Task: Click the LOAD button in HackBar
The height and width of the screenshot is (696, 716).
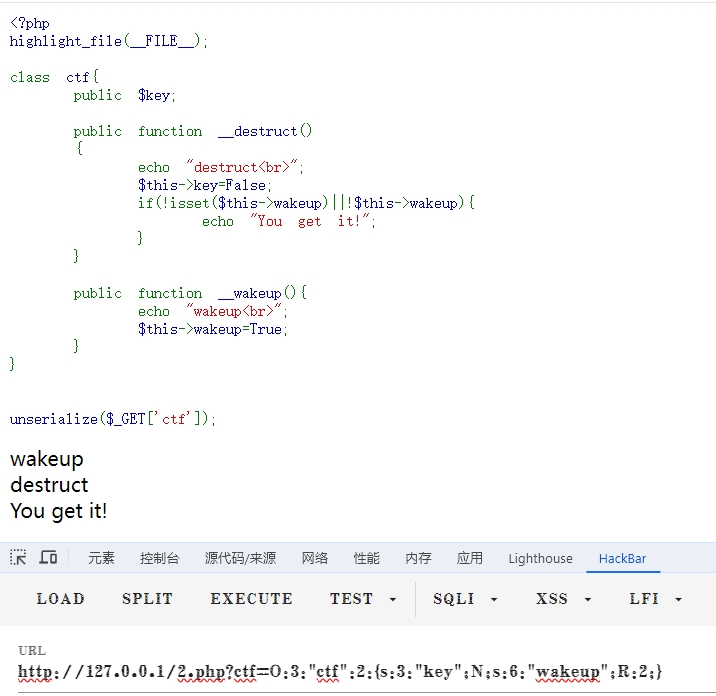Action: [60, 599]
